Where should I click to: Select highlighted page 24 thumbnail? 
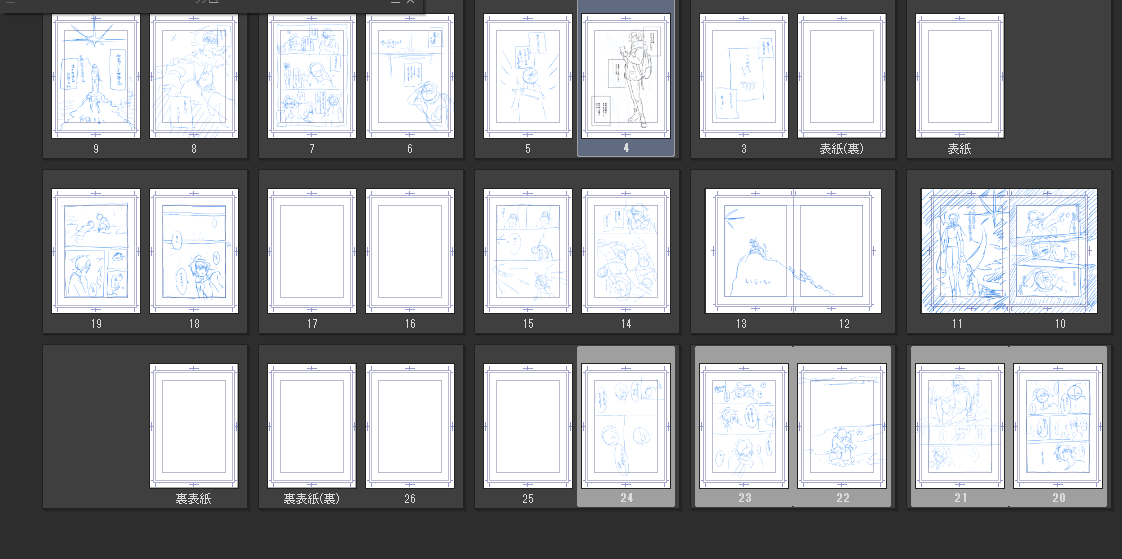coord(626,425)
